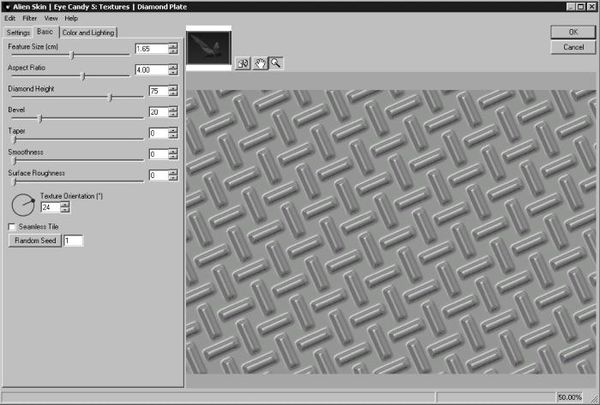600x405 pixels.
Task: Select the Hand pan tool
Action: [258, 63]
